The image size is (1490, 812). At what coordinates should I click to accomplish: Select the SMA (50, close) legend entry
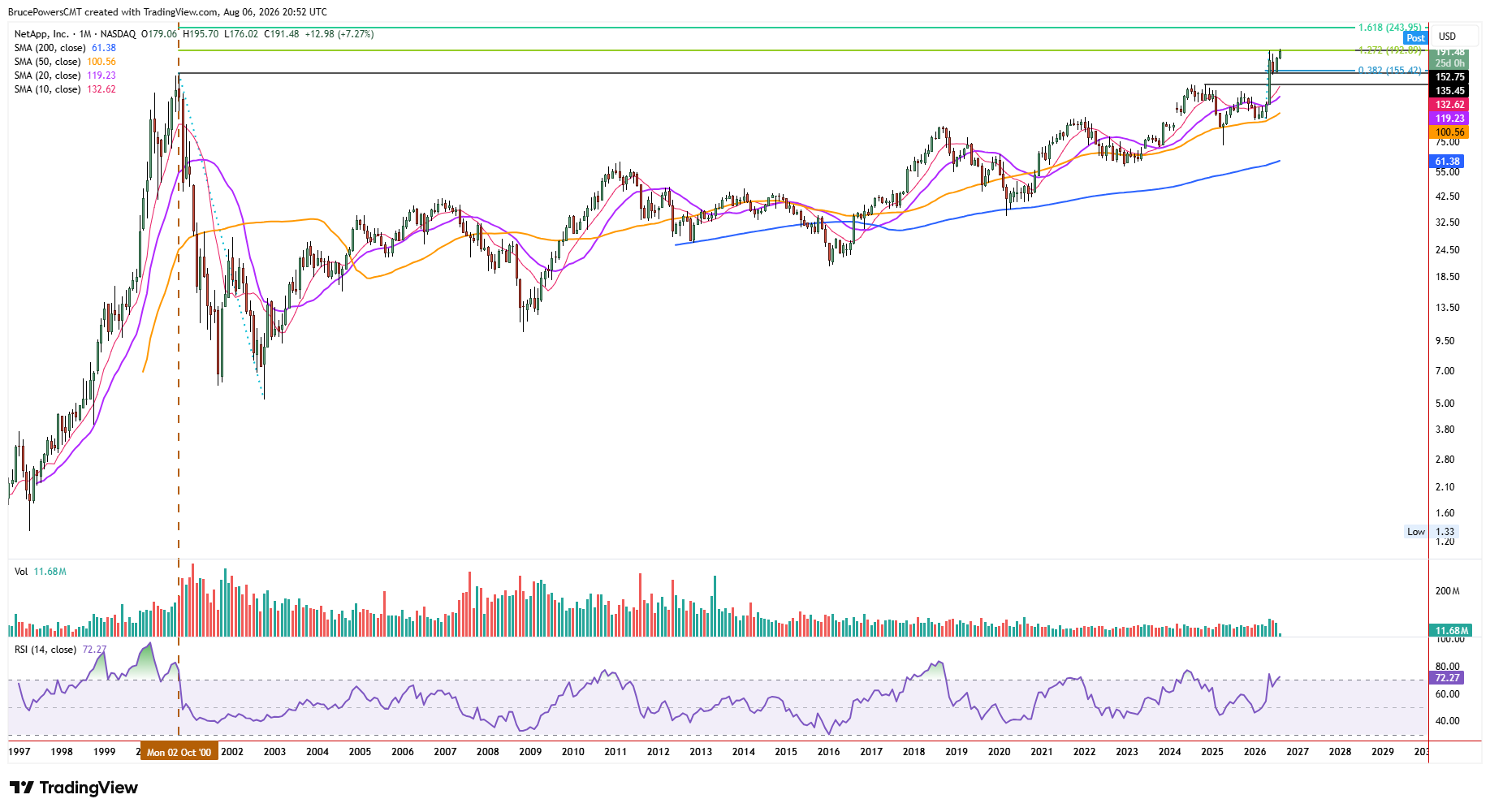coord(65,62)
